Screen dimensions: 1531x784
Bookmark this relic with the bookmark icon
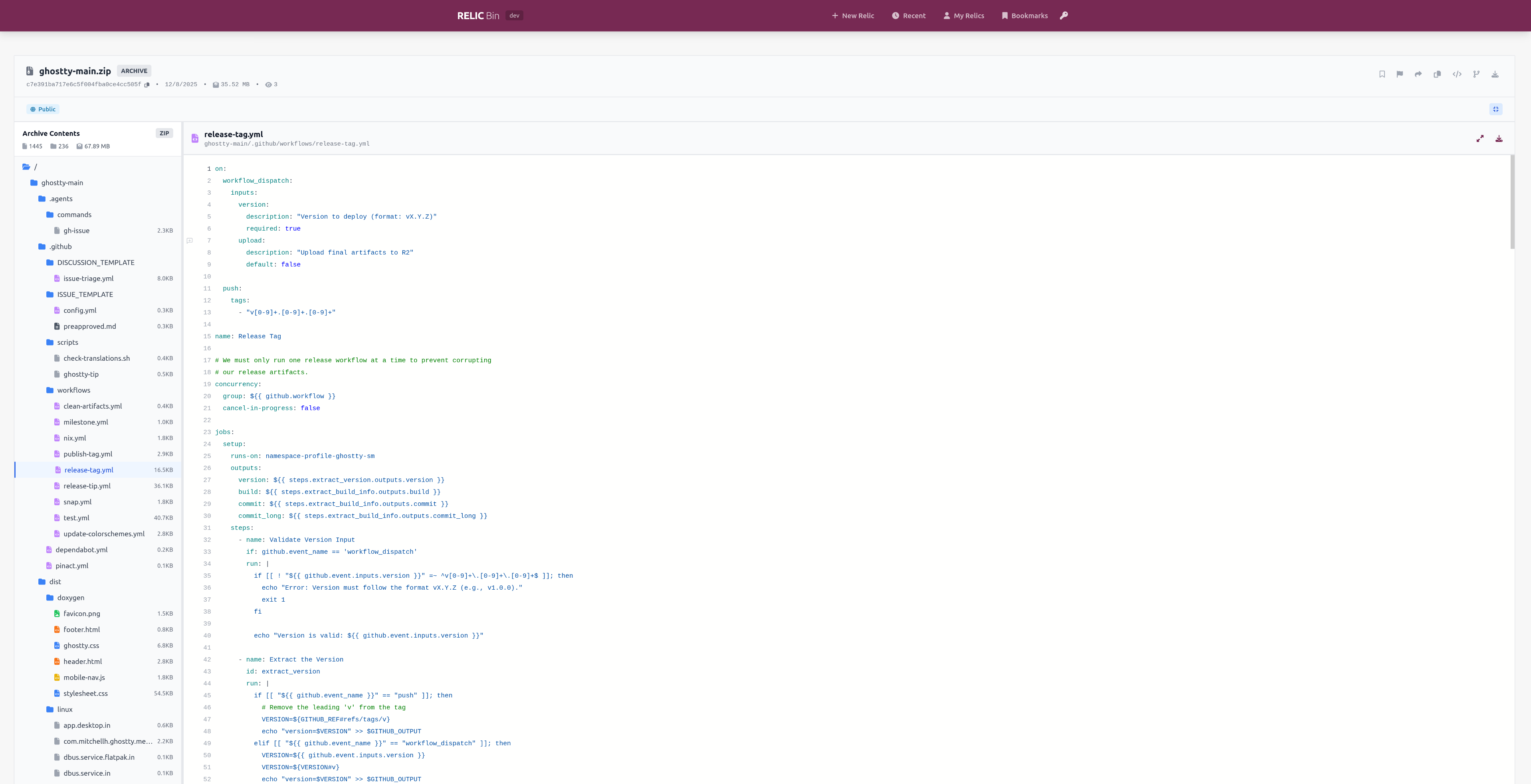coord(1382,74)
